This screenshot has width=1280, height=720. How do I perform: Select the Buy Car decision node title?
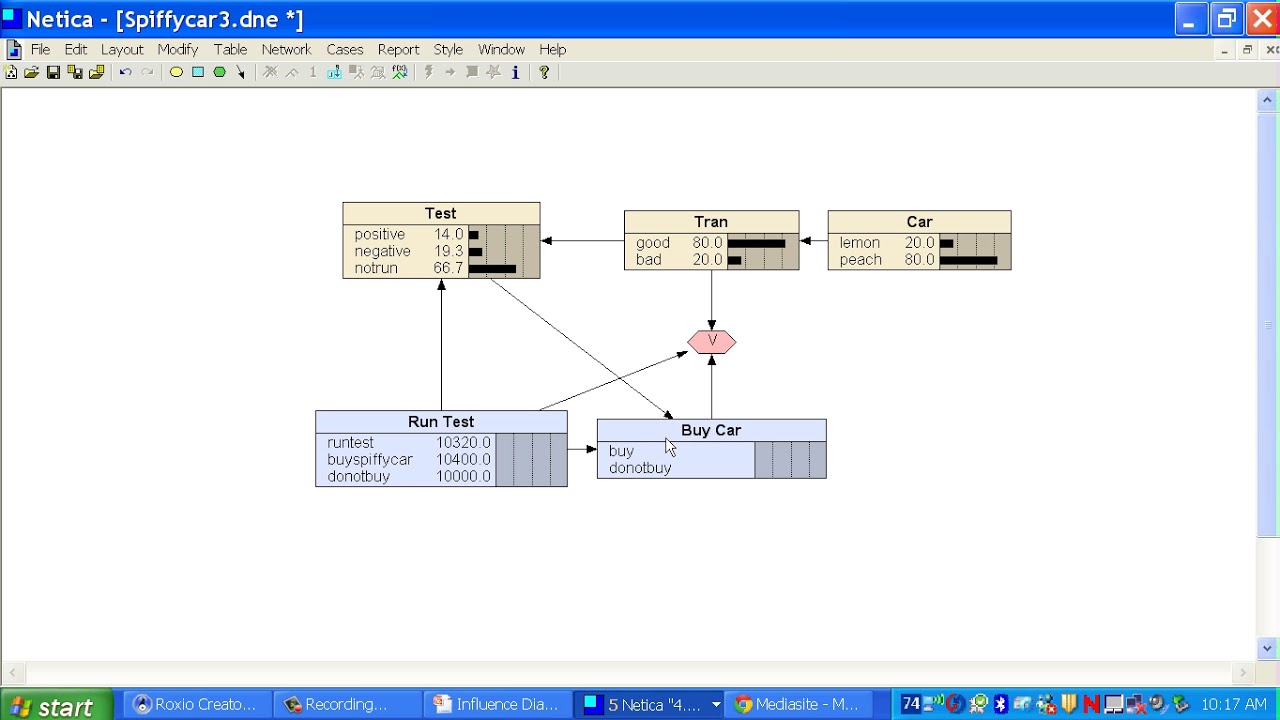click(711, 430)
